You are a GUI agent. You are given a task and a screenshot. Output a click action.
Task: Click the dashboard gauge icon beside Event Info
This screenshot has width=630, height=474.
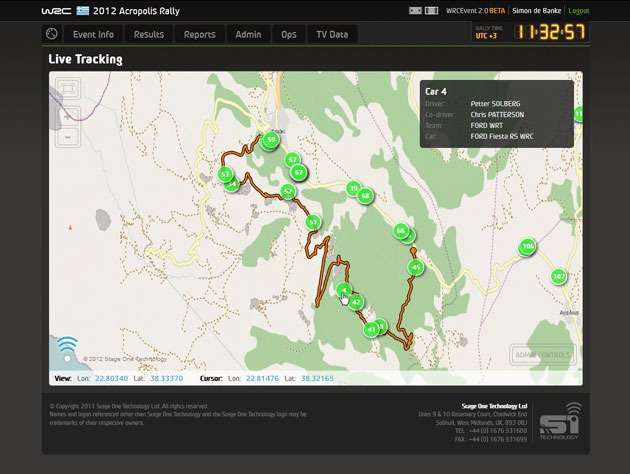tap(52, 34)
